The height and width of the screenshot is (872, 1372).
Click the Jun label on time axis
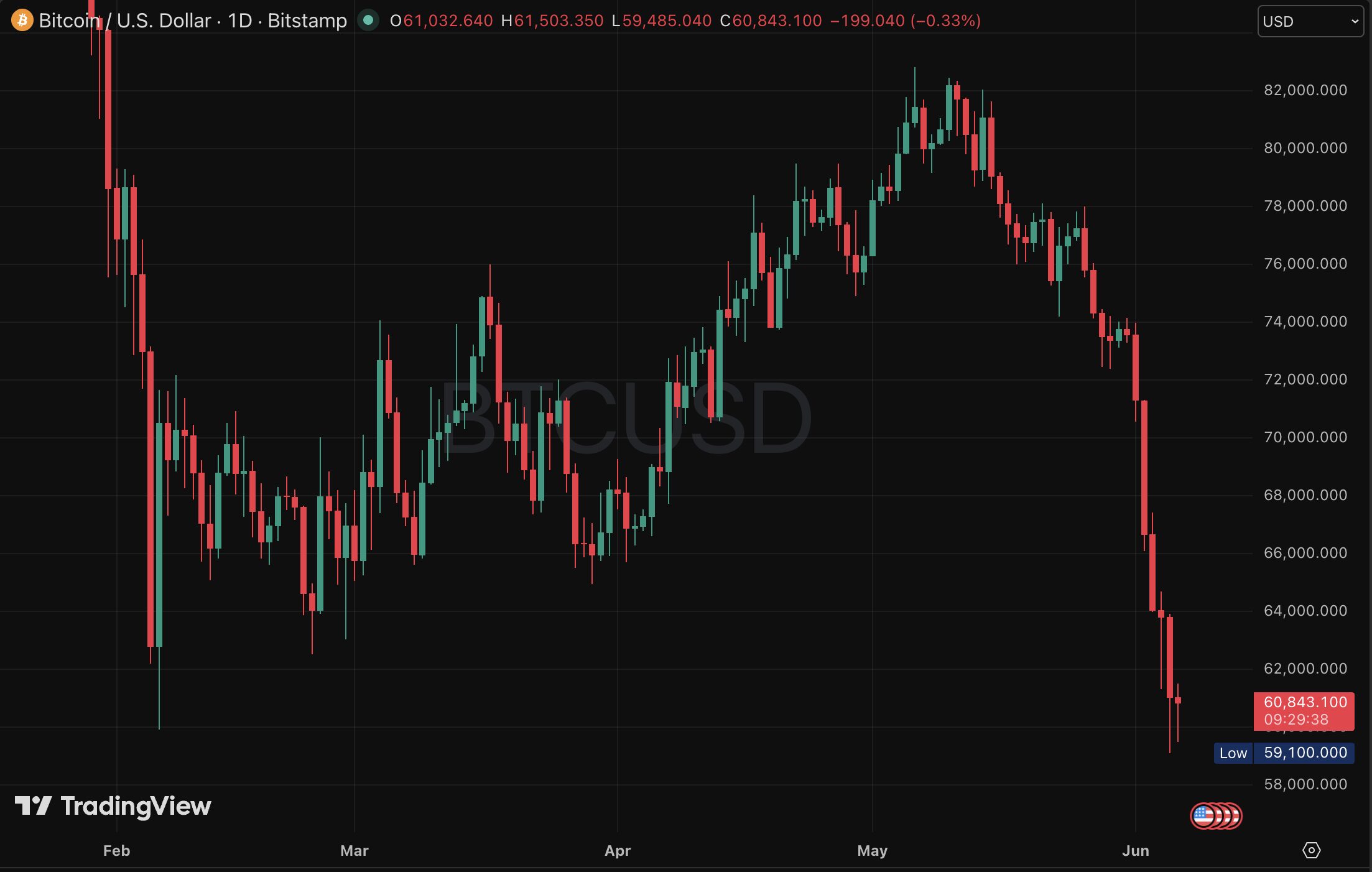point(1136,850)
